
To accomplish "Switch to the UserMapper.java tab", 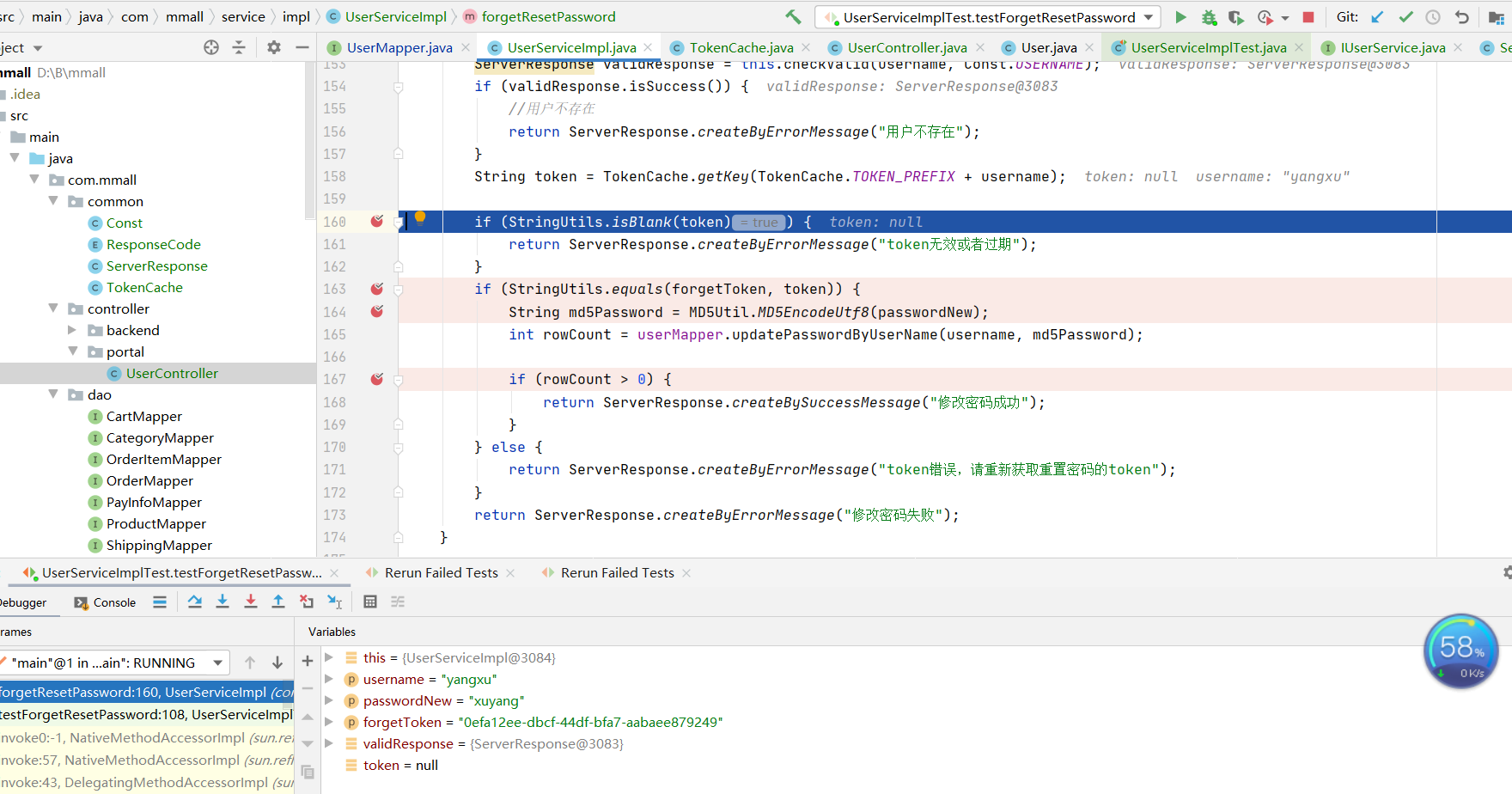I will coord(399,47).
